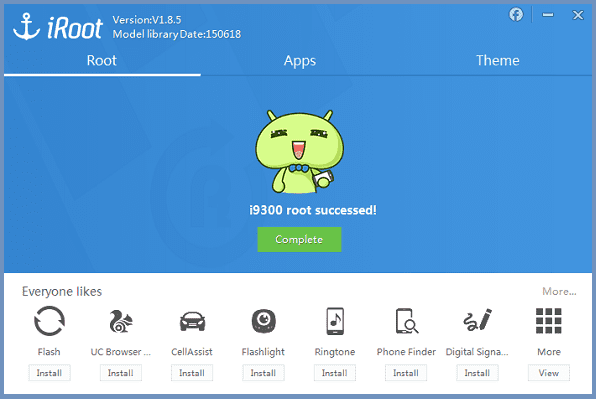Click the Flash refresh icon
The image size is (596, 399).
click(x=49, y=321)
